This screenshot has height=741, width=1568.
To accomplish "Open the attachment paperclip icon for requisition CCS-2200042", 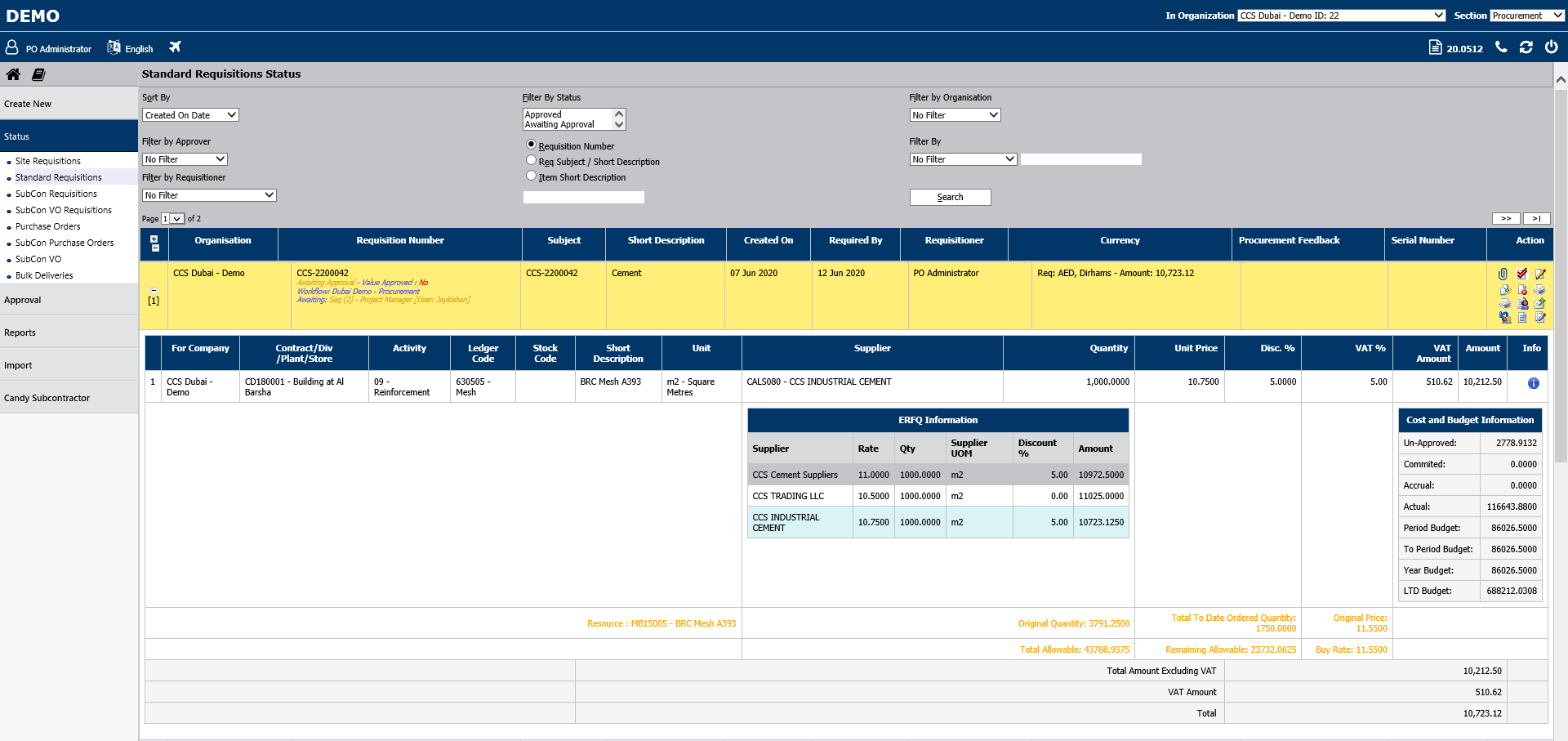I will [x=1503, y=274].
